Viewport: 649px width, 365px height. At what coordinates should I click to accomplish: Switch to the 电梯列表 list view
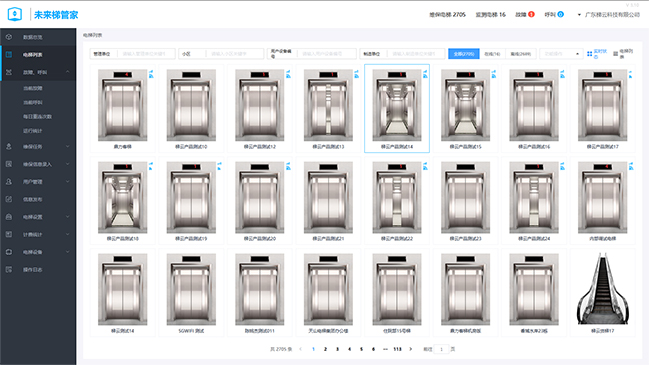click(x=623, y=54)
